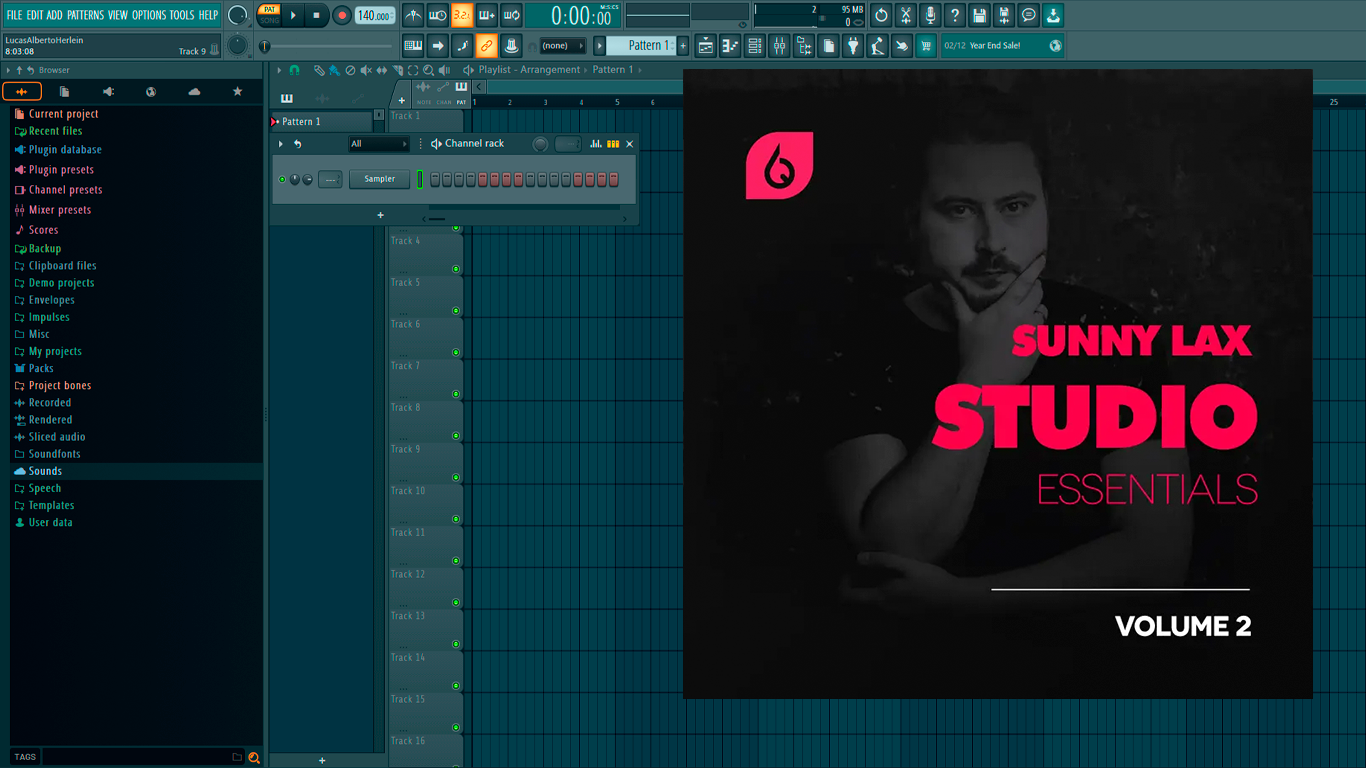
Task: Select Pattern 1 in the picker panel
Action: pyautogui.click(x=322, y=121)
